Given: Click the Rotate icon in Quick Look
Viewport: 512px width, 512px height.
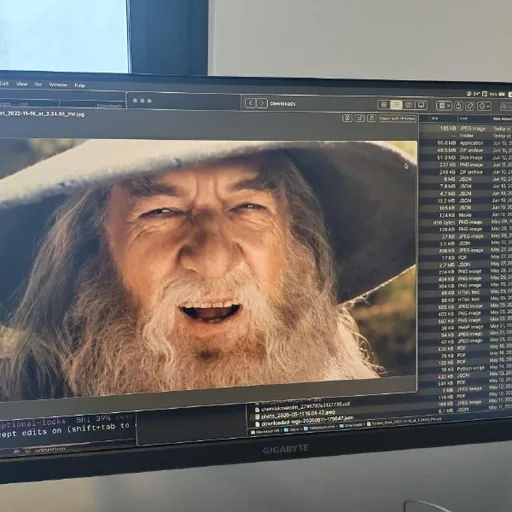Looking at the screenshot, I should pyautogui.click(x=359, y=118).
